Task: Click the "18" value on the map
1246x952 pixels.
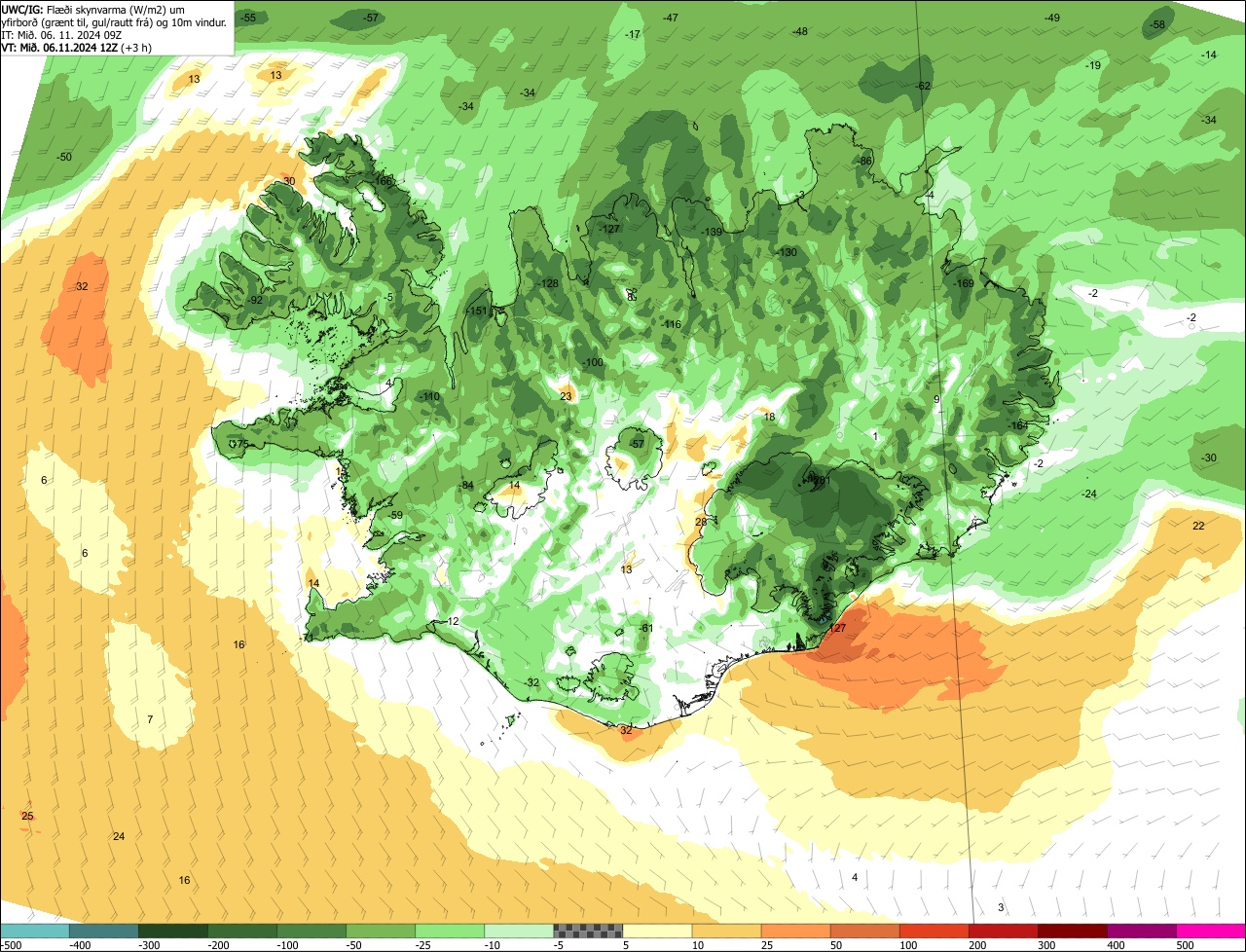Action: (x=769, y=417)
